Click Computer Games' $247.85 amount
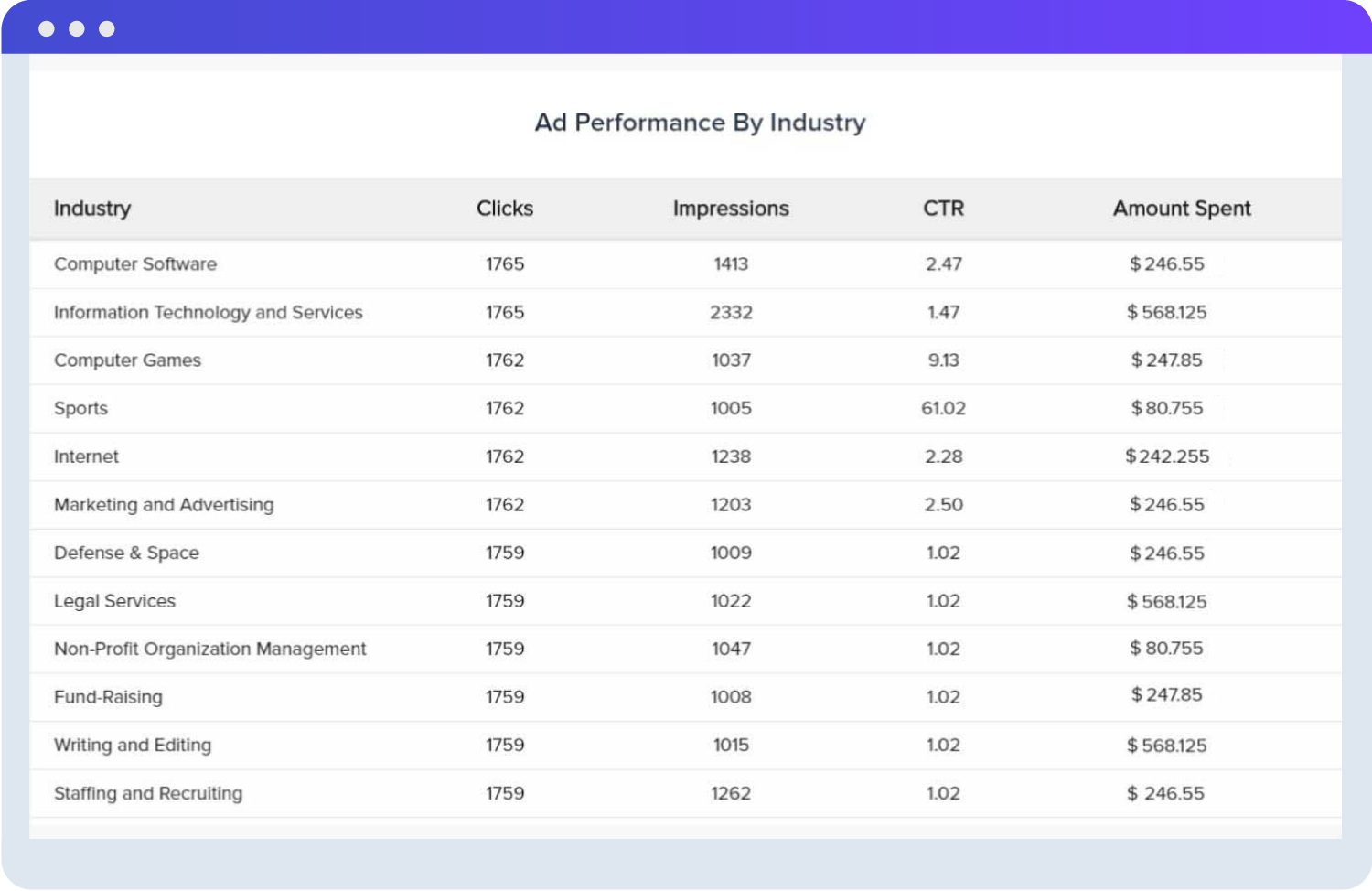The height and width of the screenshot is (891, 1372). pos(1167,360)
